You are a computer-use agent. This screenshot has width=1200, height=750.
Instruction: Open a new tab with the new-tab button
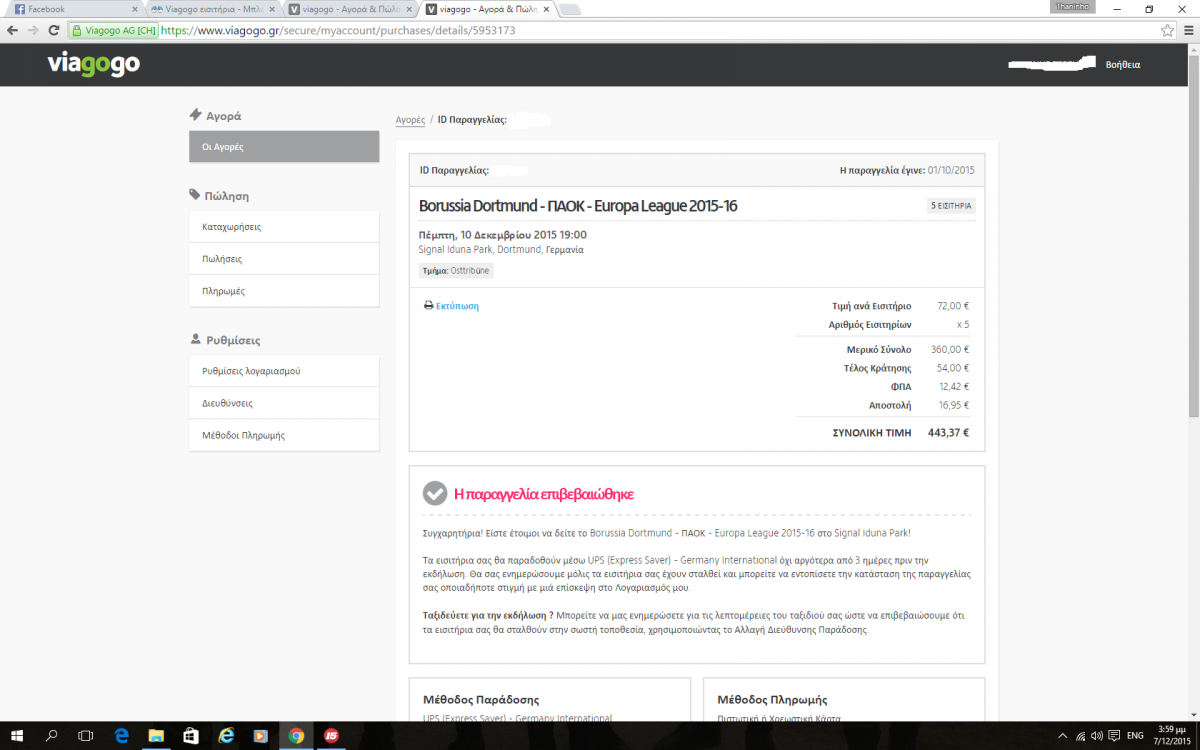pyautogui.click(x=570, y=9)
